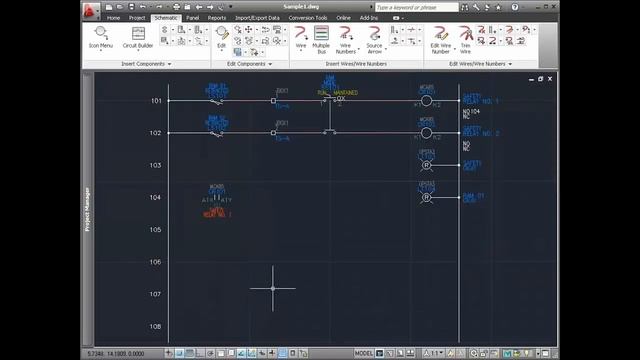Open the Wire Numbers dropdown arrow
The width and height of the screenshot is (640, 360).
coord(359,50)
